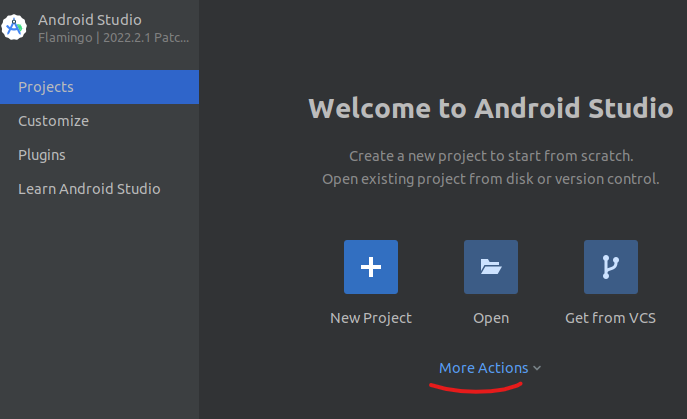
Task: Go to Learn Android Studio
Action: click(89, 189)
